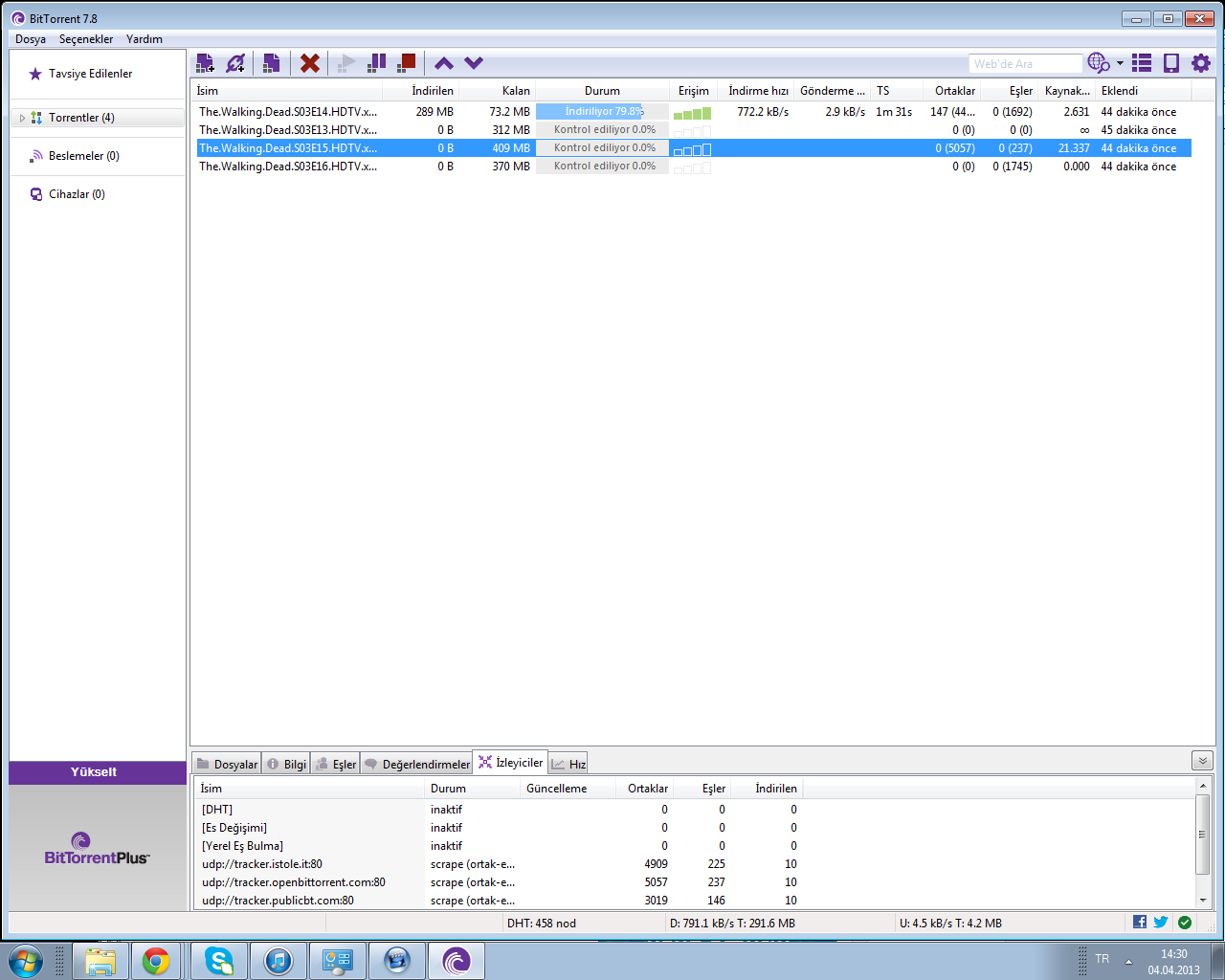Switch to the Bilgi tab
Image resolution: width=1225 pixels, height=980 pixels.
(286, 764)
